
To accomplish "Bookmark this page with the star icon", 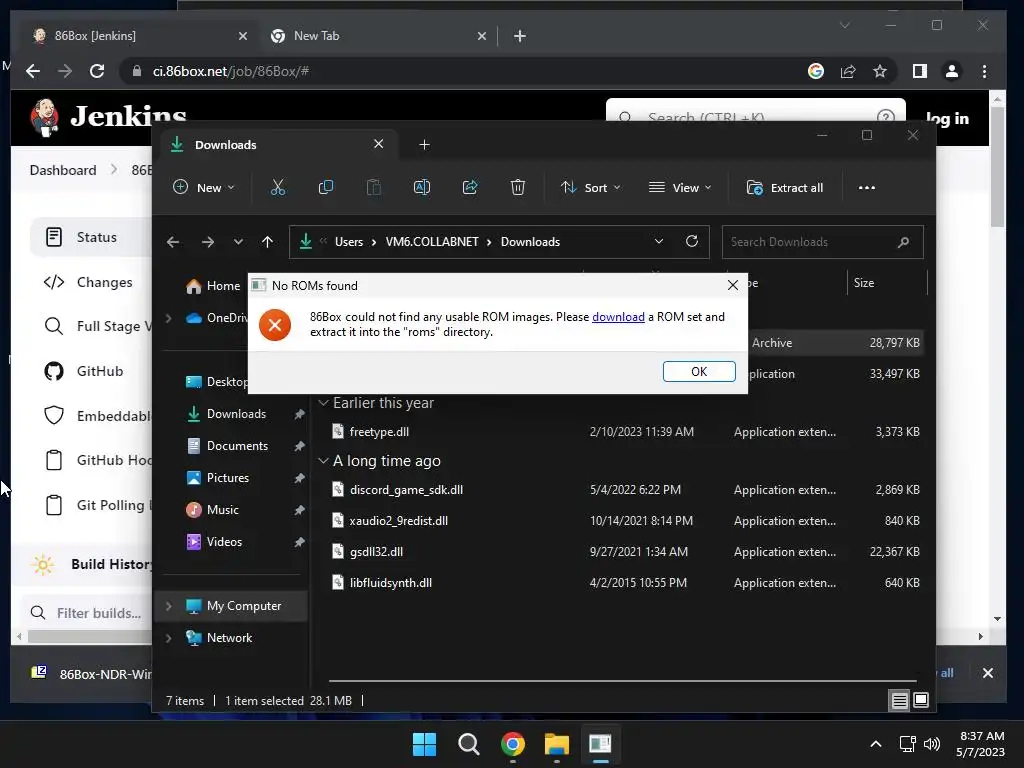I will click(x=880, y=71).
